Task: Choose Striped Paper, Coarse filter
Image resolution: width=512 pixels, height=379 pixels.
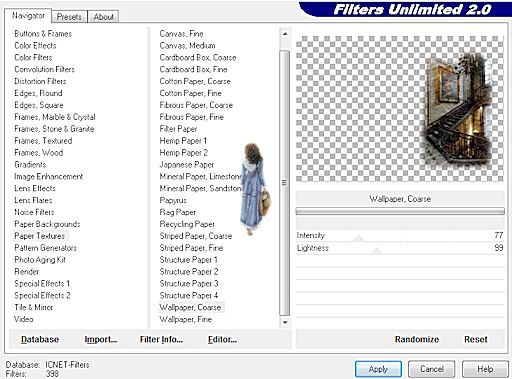Action: 196,236
